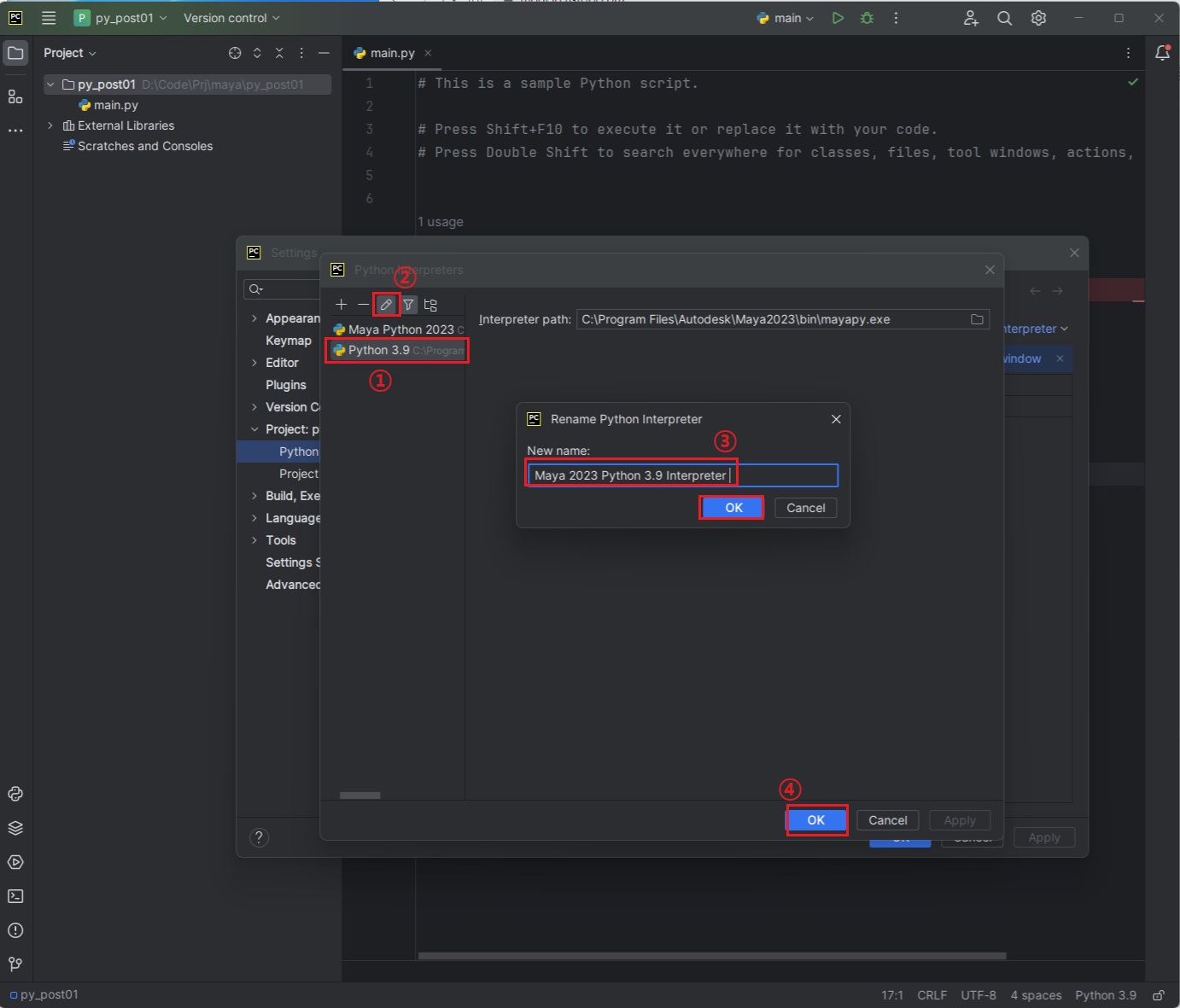Cancel the Rename Python Interpreter dialog

click(806, 508)
